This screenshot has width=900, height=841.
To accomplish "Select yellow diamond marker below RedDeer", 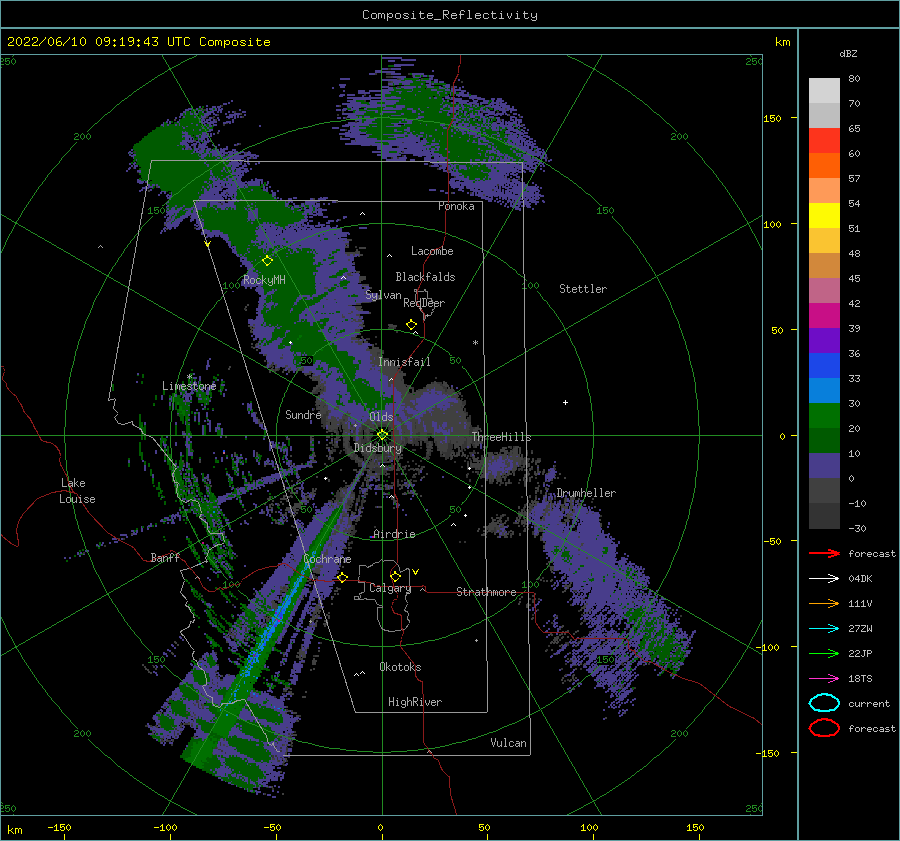I will pyautogui.click(x=411, y=325).
